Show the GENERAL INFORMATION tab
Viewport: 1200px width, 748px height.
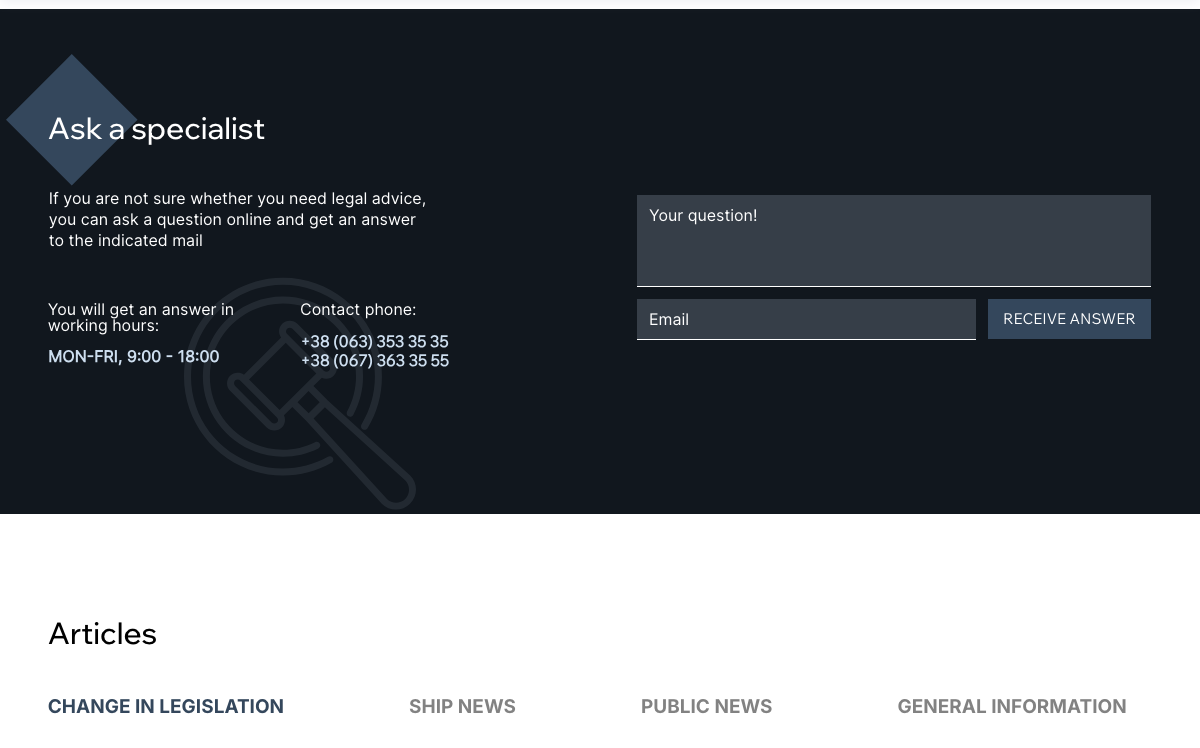[1012, 706]
